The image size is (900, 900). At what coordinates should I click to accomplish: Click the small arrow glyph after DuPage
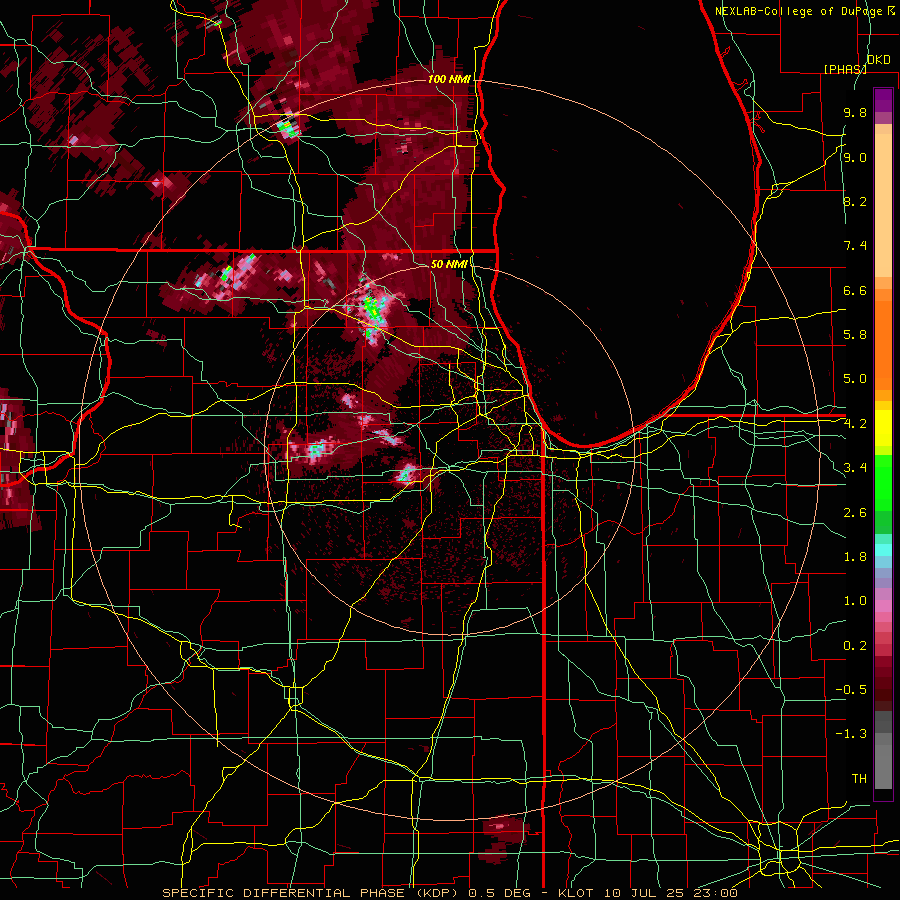[891, 11]
